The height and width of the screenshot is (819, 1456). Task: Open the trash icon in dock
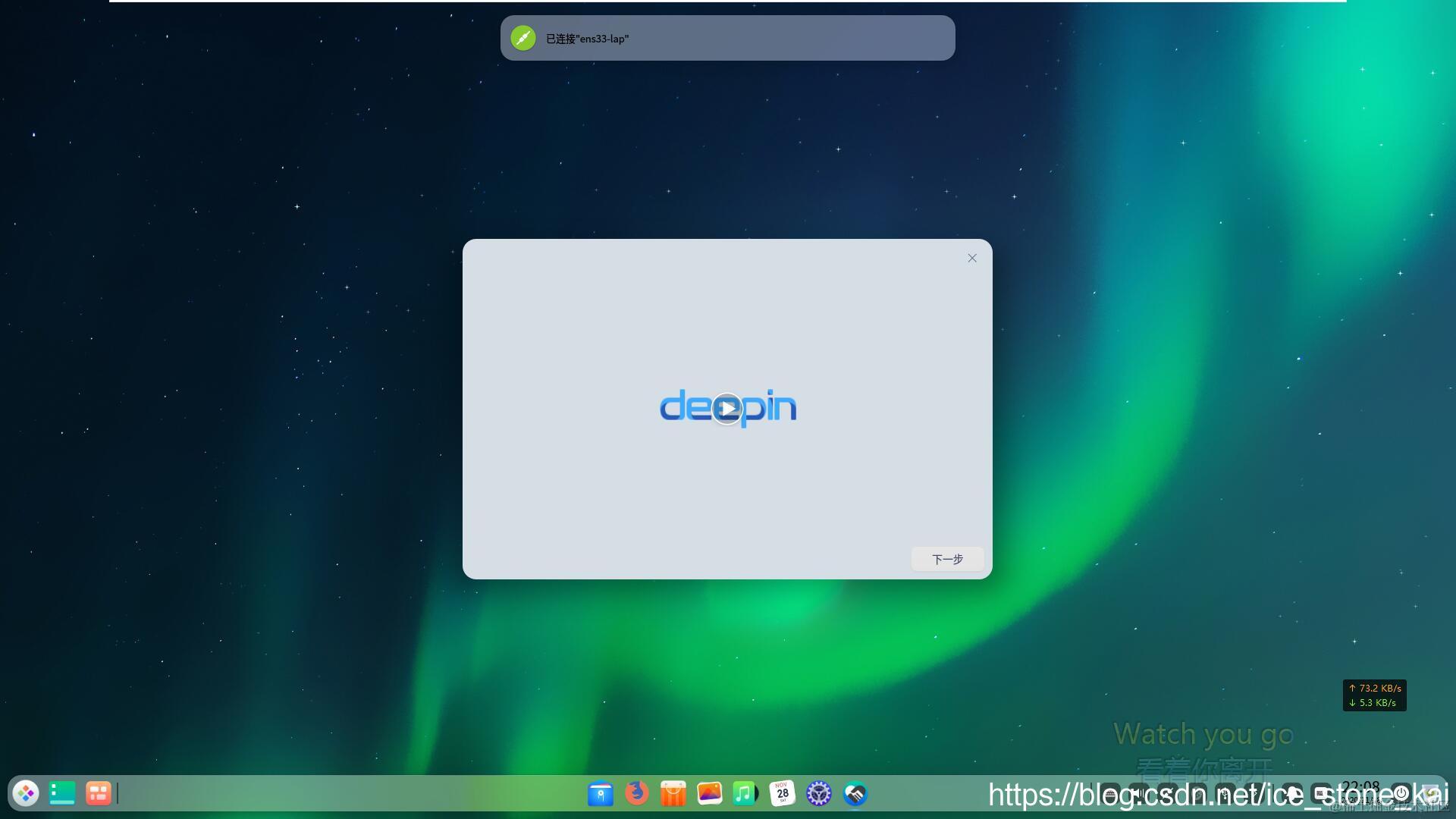(1431, 794)
